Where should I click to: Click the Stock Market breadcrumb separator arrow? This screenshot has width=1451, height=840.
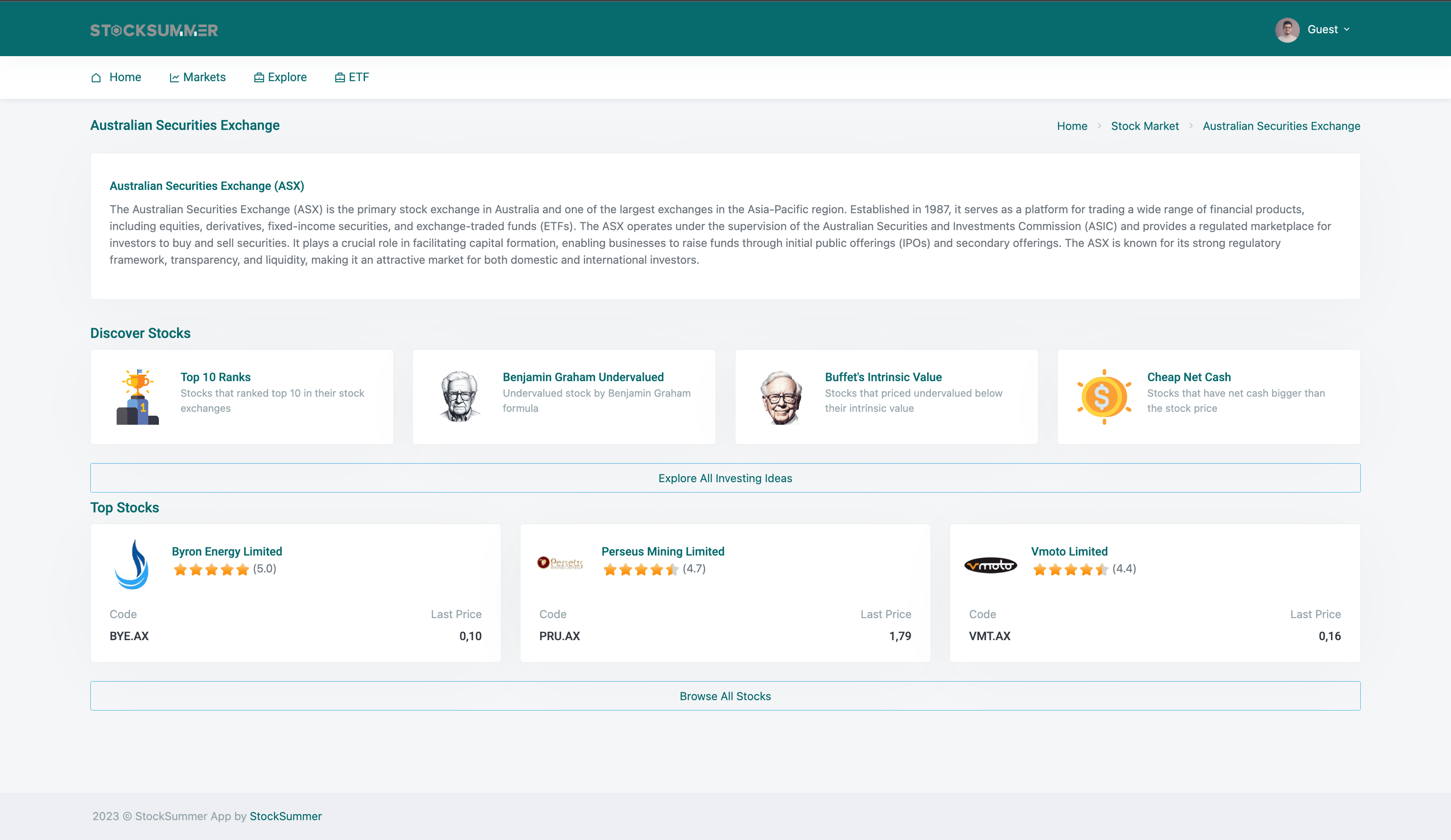1192,126
